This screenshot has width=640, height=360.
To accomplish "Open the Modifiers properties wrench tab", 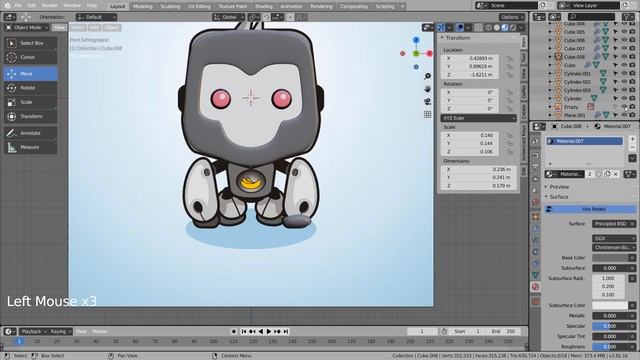I will point(536,229).
